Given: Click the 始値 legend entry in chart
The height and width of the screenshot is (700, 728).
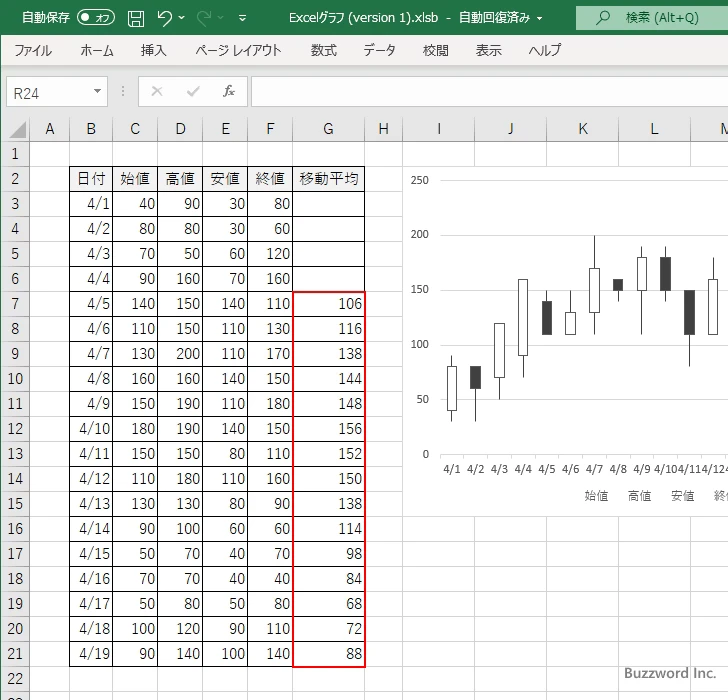Looking at the screenshot, I should click(x=596, y=496).
